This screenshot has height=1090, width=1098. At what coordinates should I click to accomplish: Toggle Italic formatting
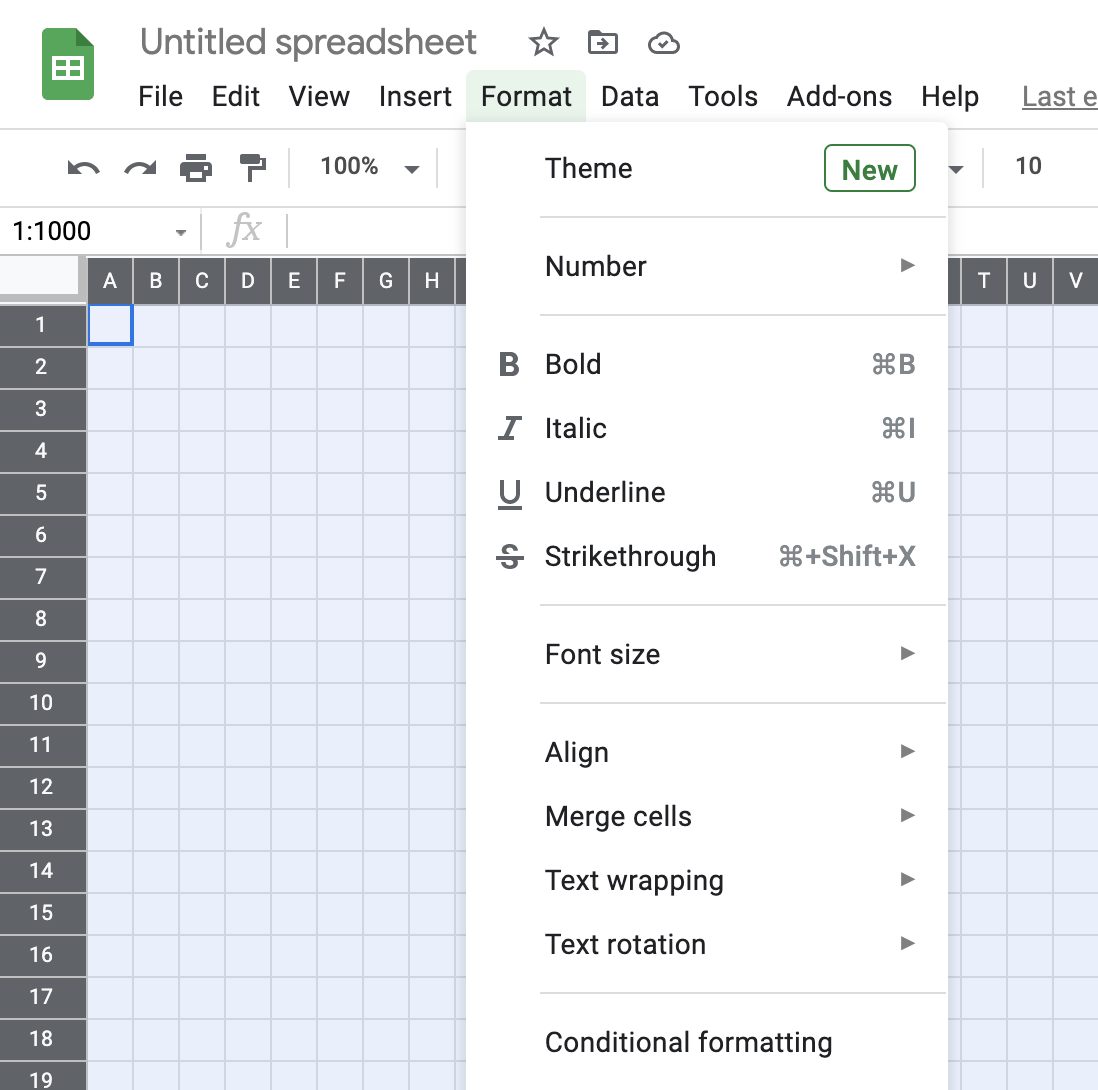click(576, 428)
